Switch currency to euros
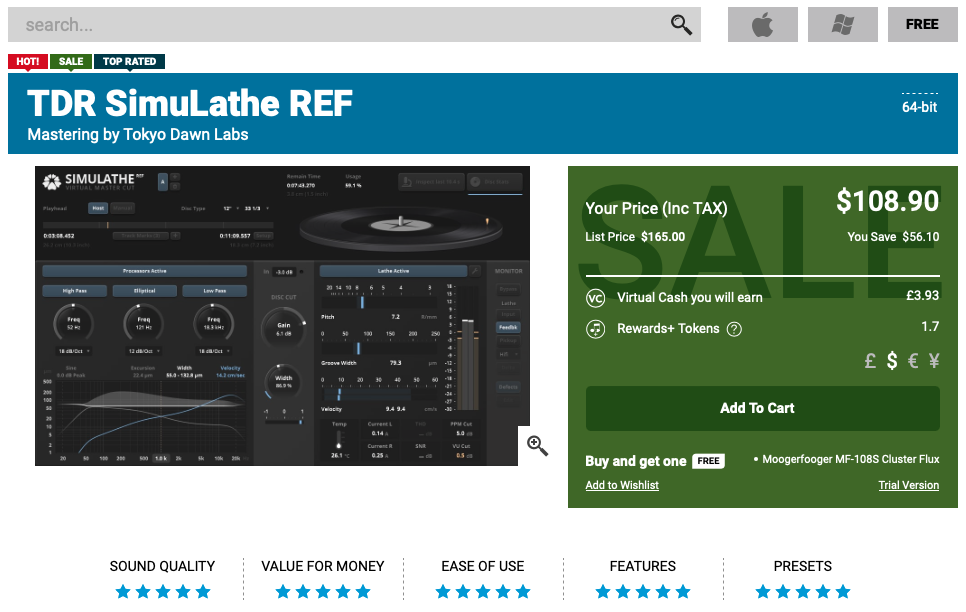The image size is (966, 612). pos(913,361)
